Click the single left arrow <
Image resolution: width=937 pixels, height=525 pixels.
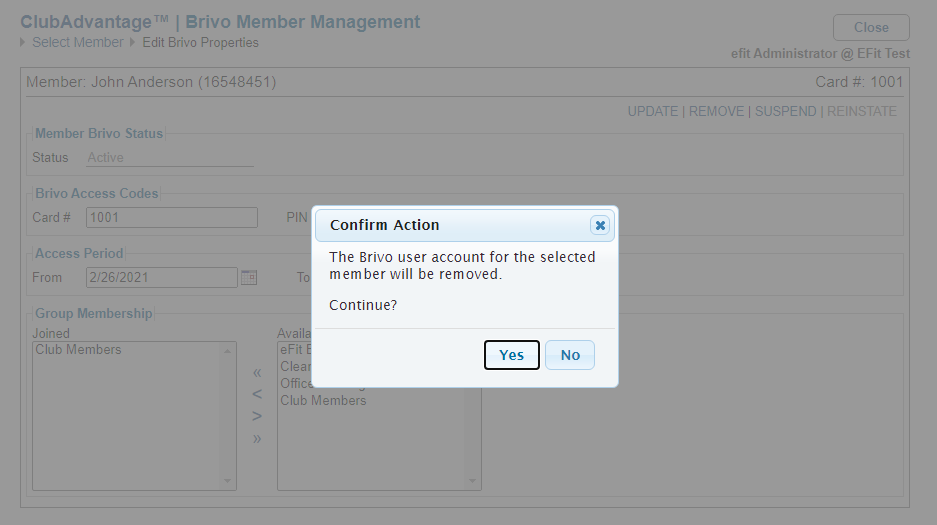coord(257,394)
